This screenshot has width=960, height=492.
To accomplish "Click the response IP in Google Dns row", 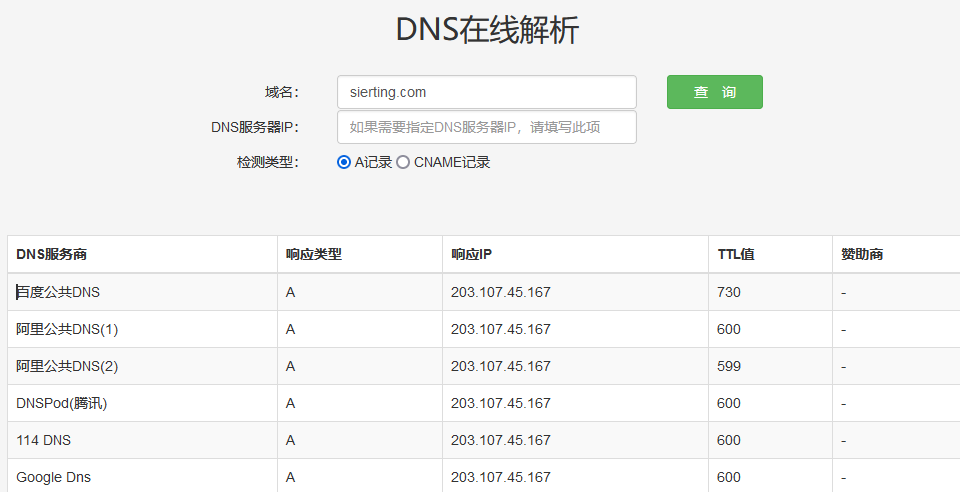I will 501,477.
